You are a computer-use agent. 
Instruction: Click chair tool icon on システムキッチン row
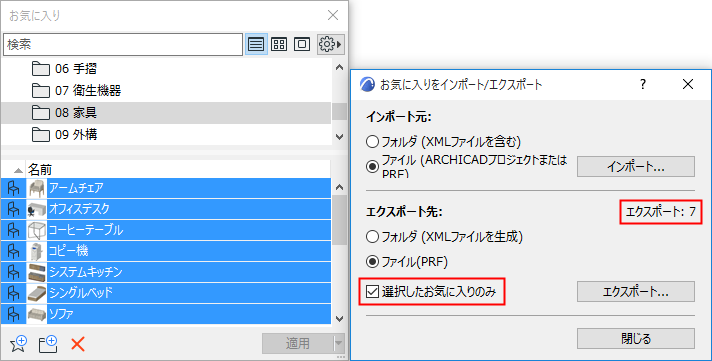click(14, 272)
